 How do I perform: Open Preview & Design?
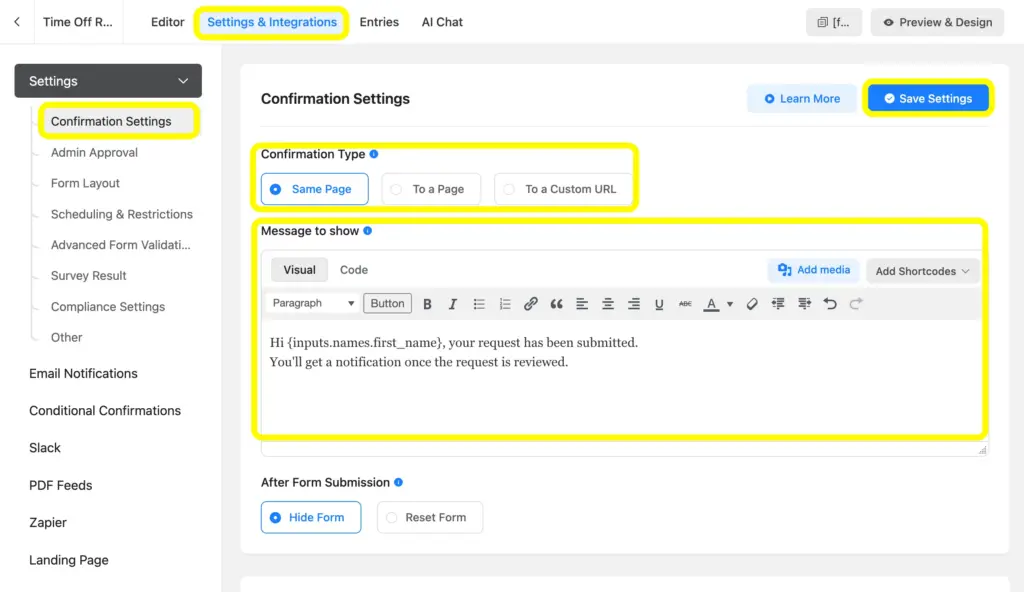937,22
